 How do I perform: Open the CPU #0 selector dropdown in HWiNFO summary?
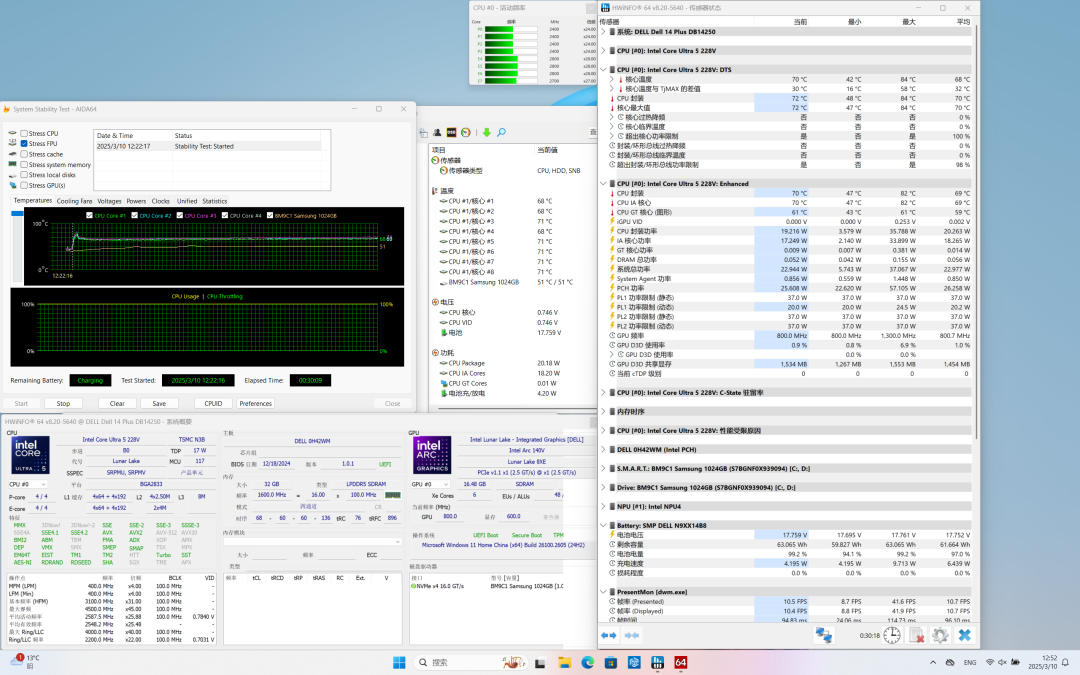(27, 484)
